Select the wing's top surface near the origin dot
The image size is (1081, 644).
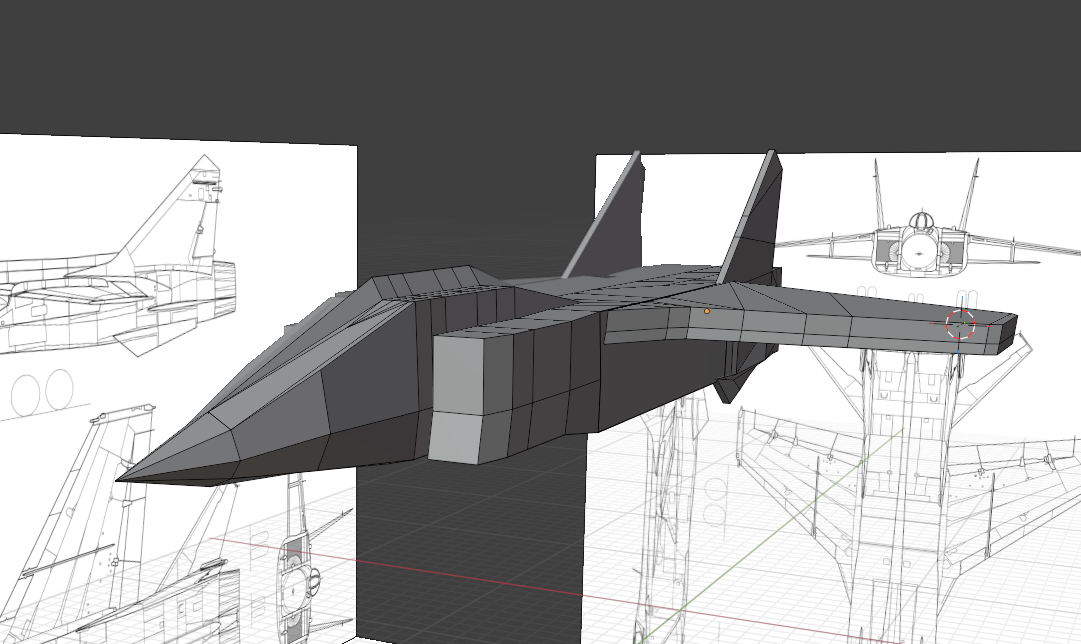(760, 318)
